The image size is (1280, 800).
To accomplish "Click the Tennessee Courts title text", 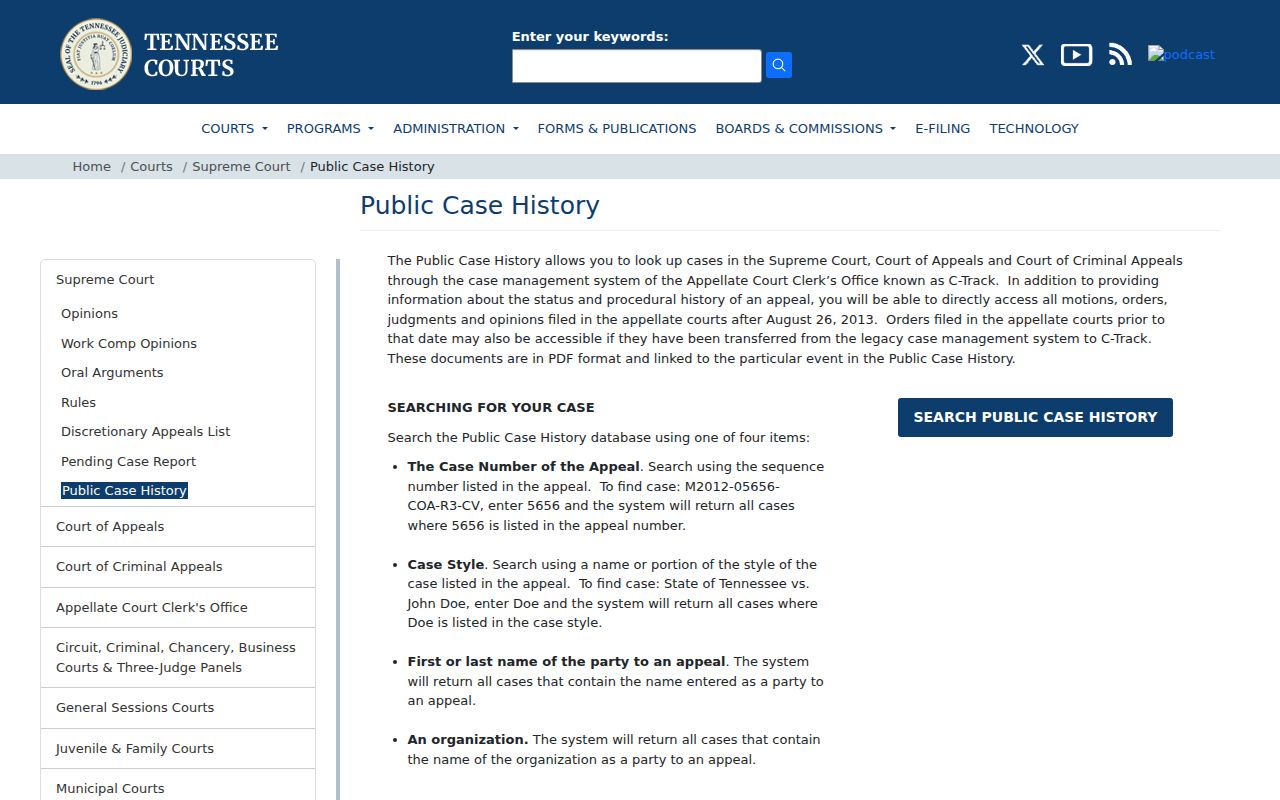I will click(211, 55).
